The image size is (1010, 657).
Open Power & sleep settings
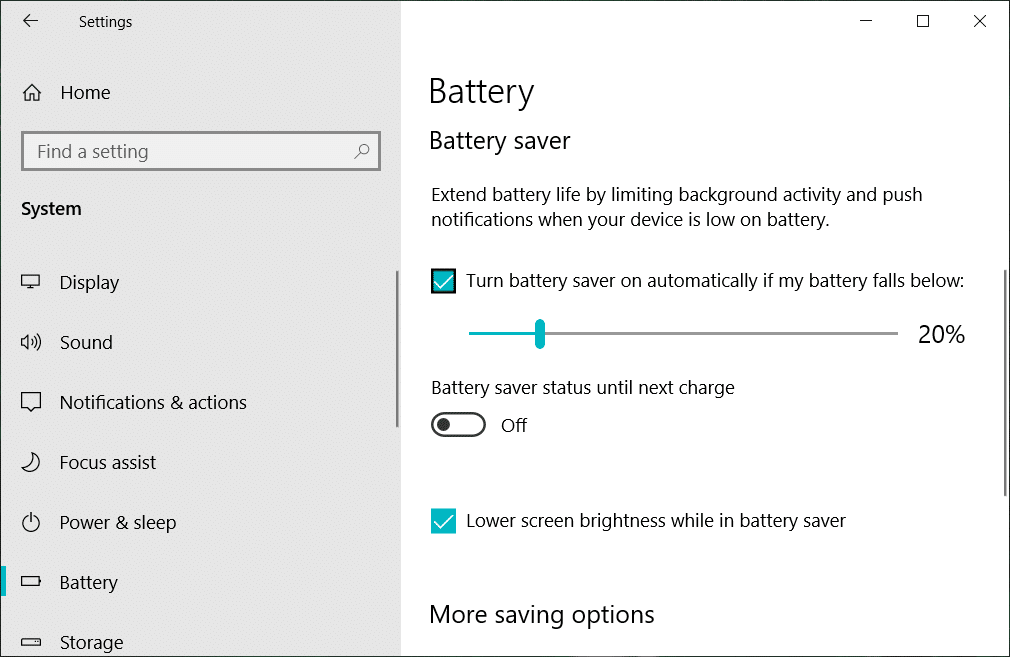pyautogui.click(x=117, y=522)
